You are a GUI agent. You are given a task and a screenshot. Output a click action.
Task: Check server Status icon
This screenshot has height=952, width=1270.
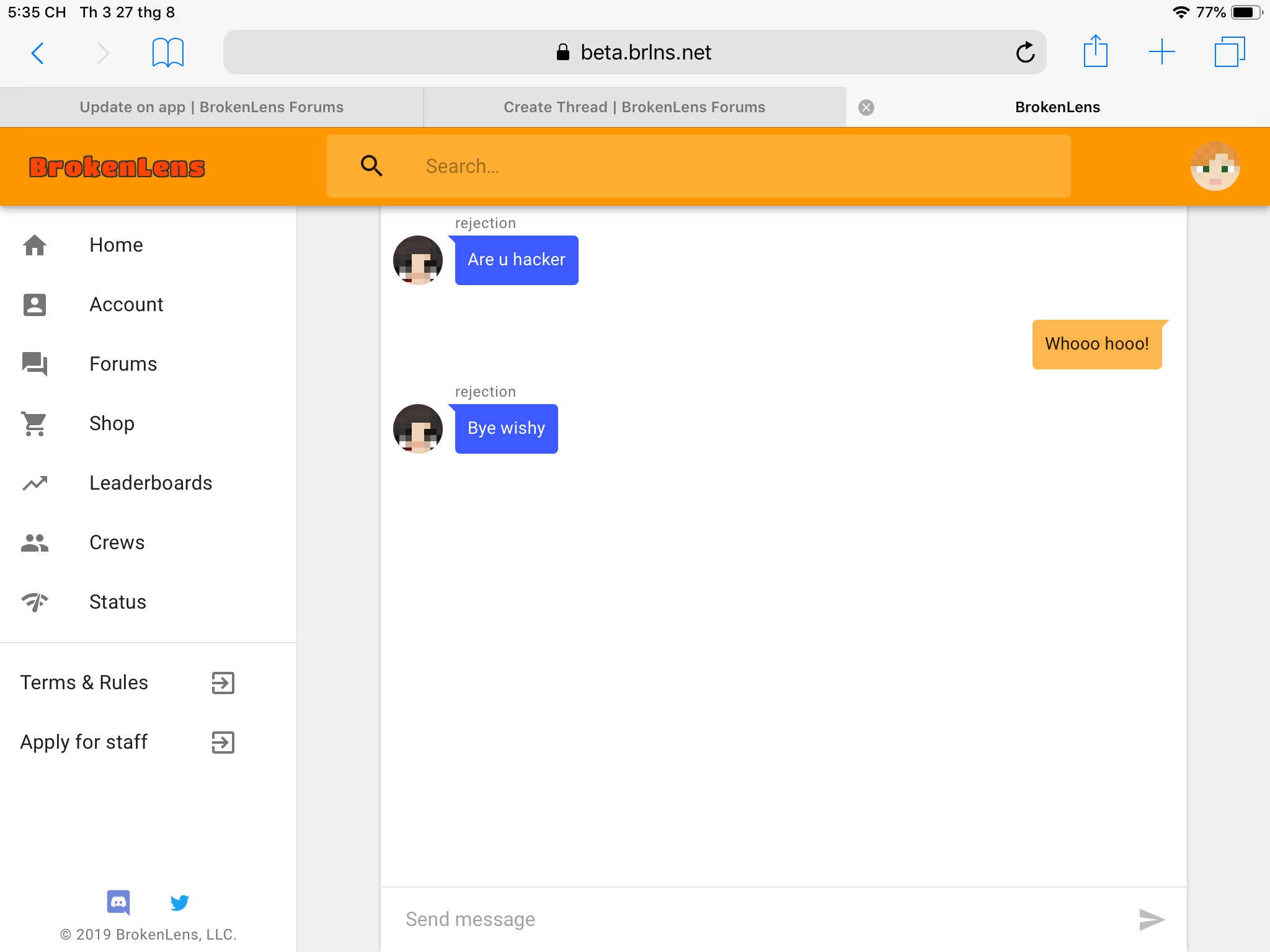(x=35, y=602)
